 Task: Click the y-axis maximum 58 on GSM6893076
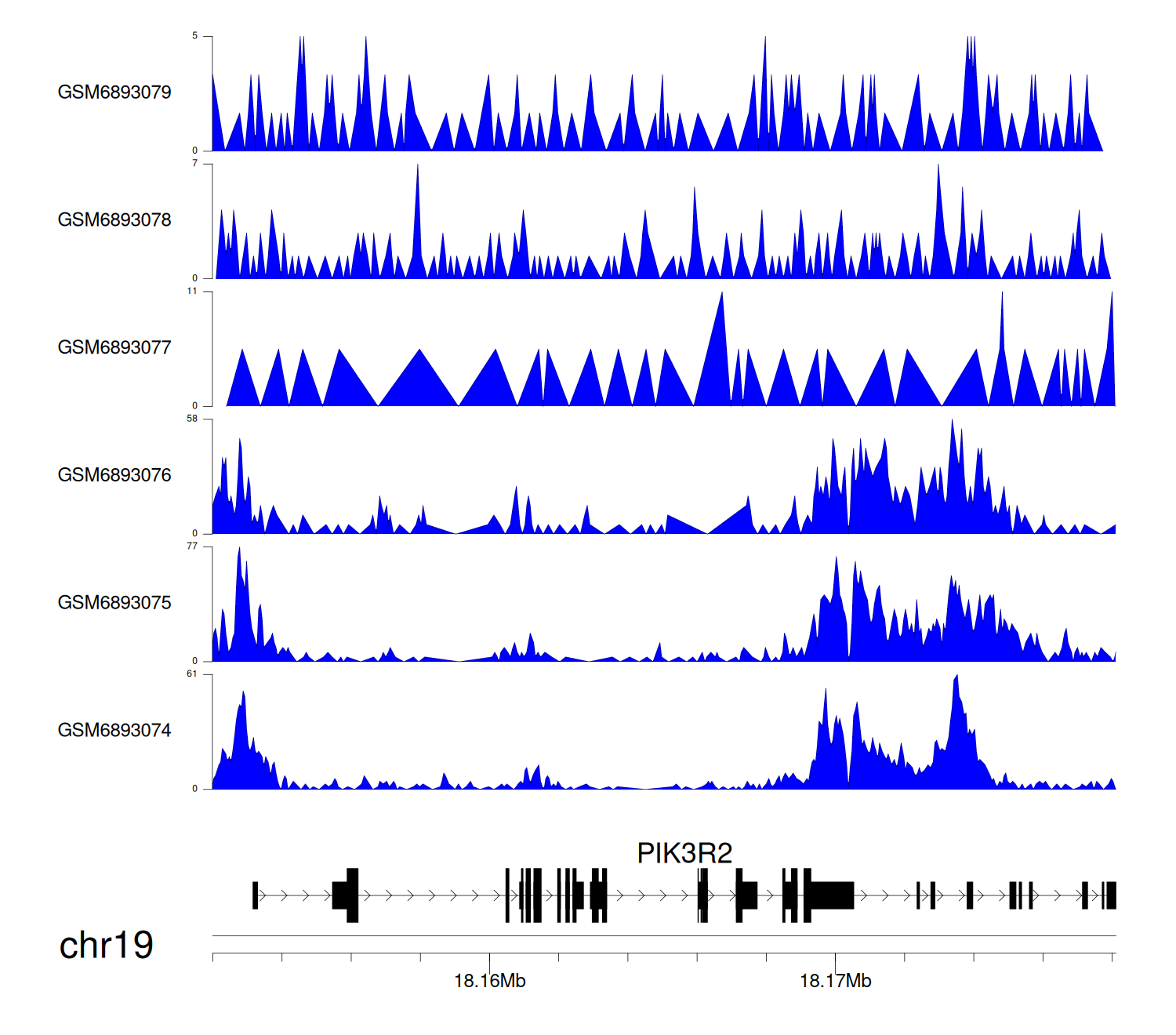(x=192, y=419)
